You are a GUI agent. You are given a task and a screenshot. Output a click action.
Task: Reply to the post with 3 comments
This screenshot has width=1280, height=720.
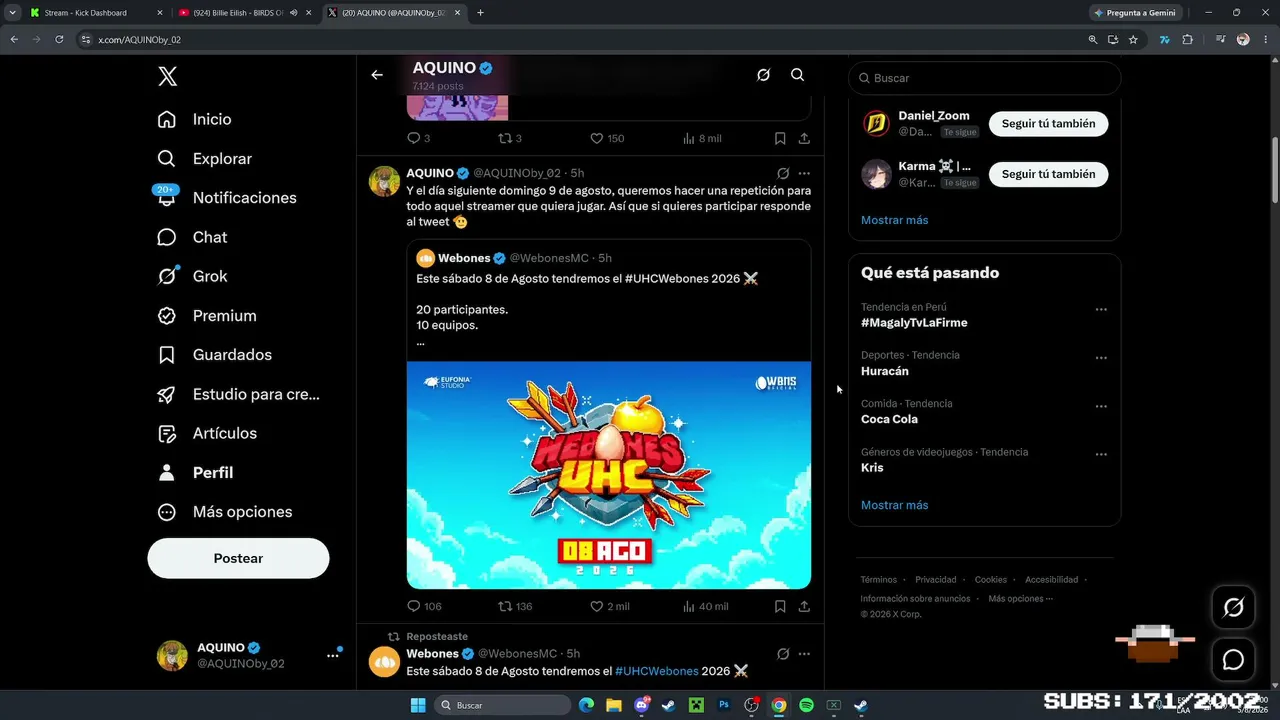(418, 139)
